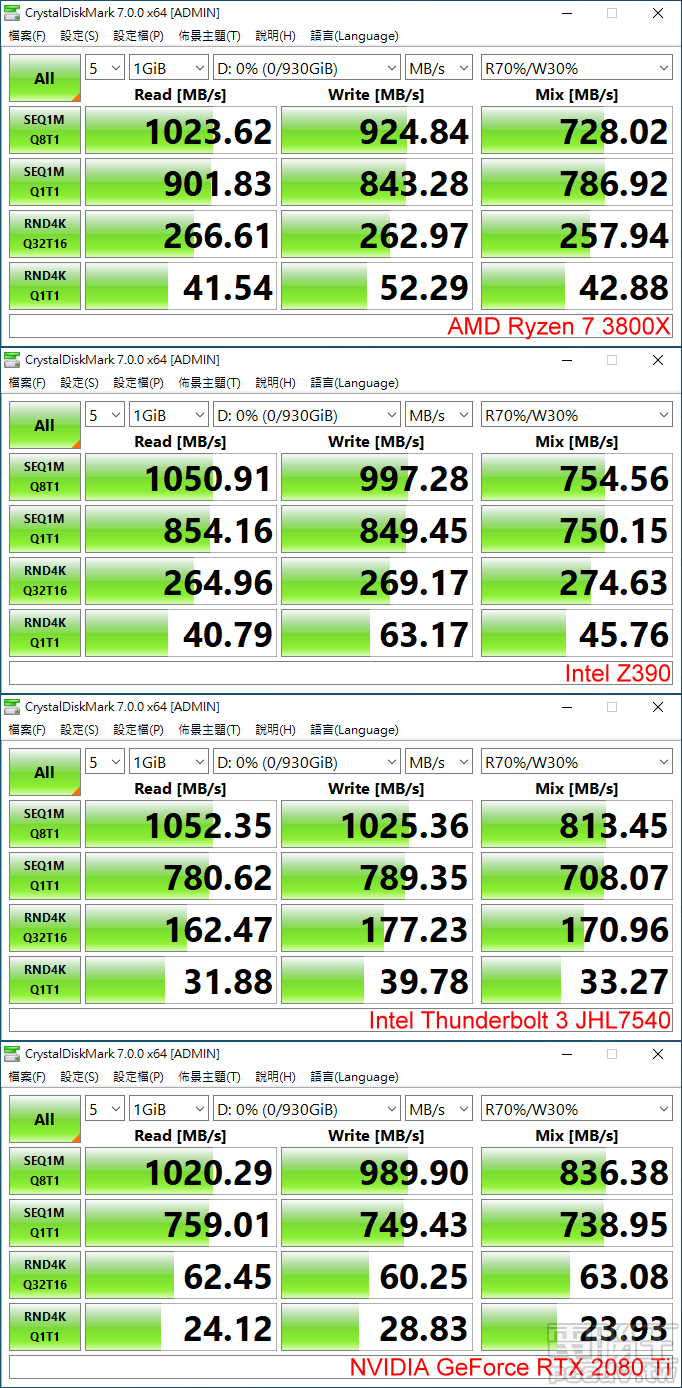Click the AMD Ryzen 7 3800X comment field
682x1388 pixels.
(x=341, y=326)
